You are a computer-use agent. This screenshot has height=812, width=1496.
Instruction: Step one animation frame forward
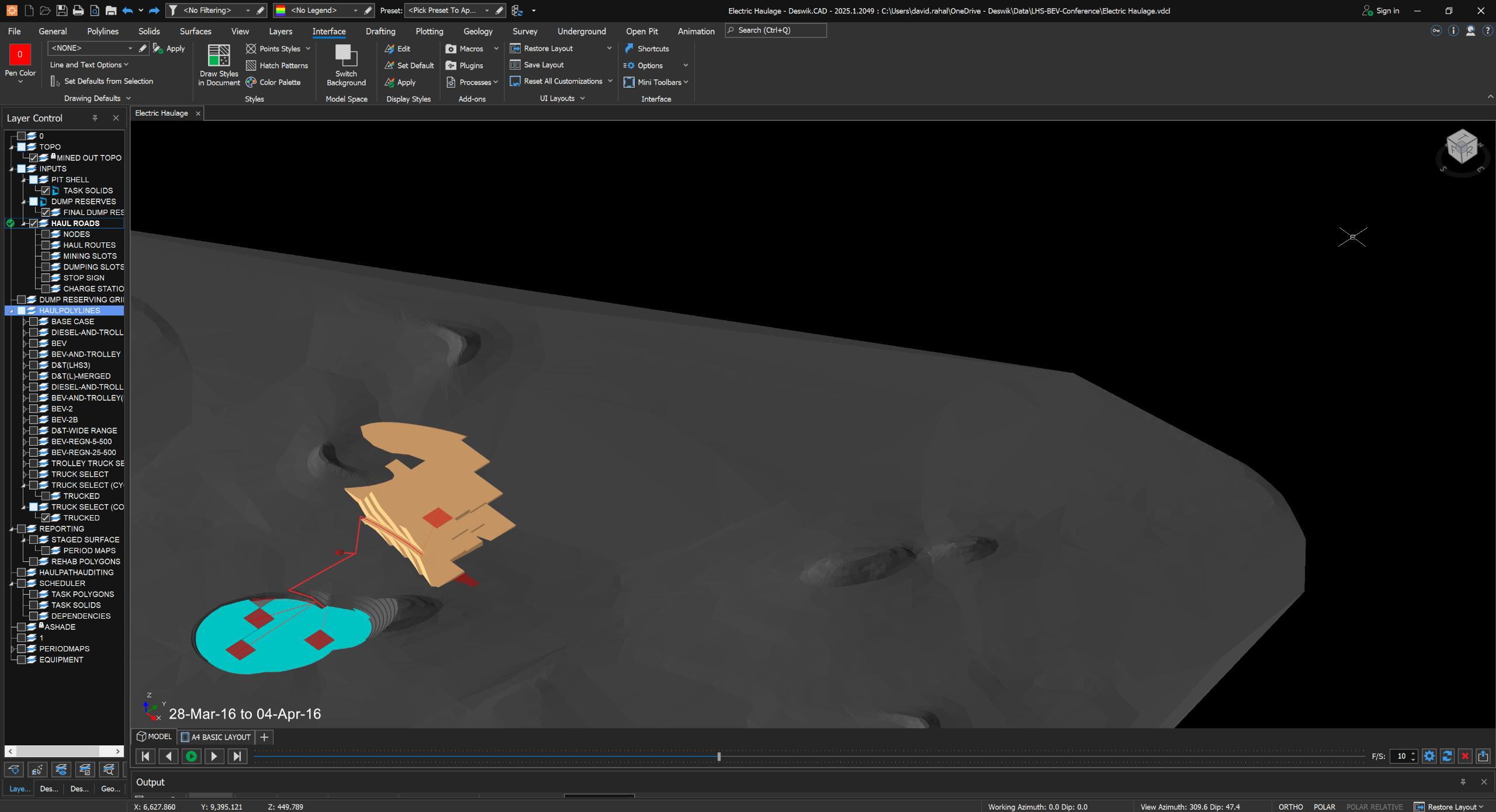(x=214, y=757)
